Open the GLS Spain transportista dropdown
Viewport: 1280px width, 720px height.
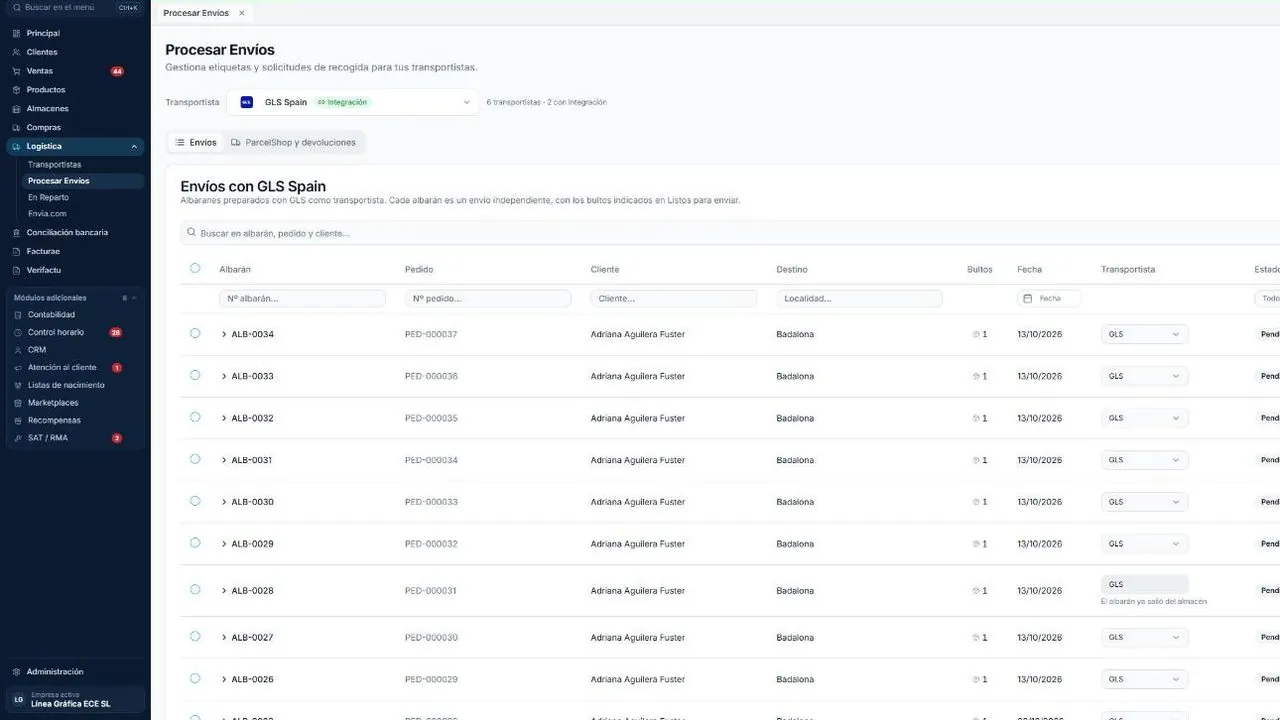click(x=353, y=102)
